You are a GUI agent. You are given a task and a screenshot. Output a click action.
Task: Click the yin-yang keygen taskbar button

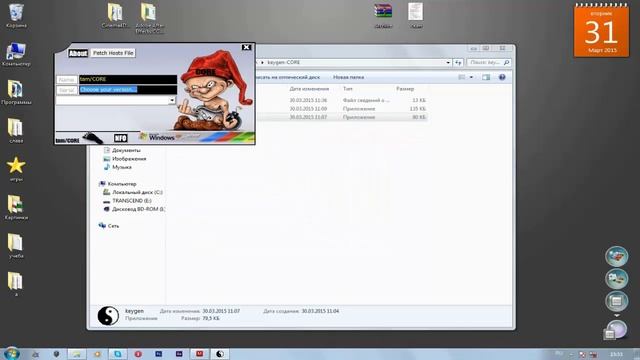coord(220,354)
